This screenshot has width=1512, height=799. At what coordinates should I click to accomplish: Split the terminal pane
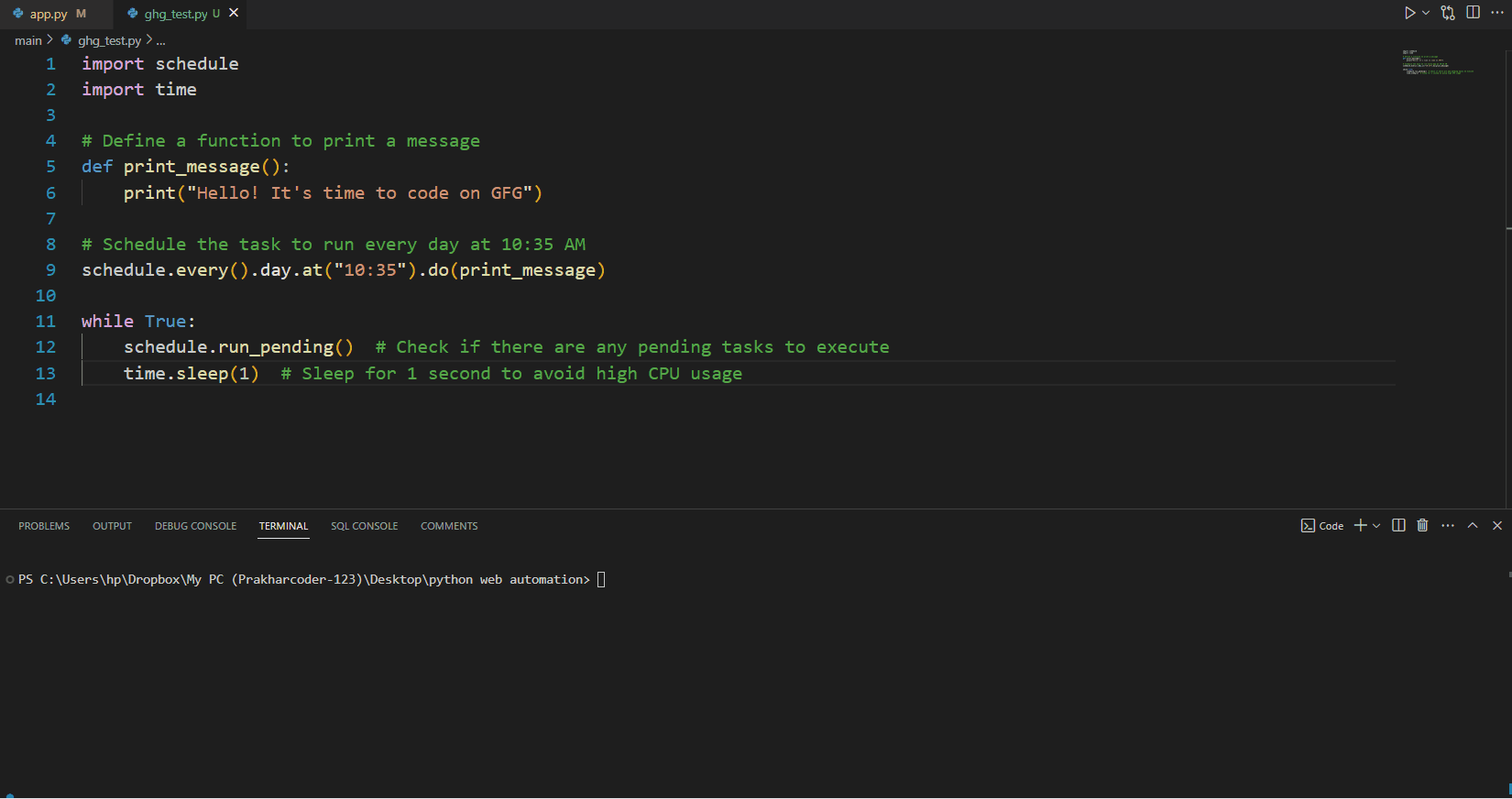point(1398,525)
